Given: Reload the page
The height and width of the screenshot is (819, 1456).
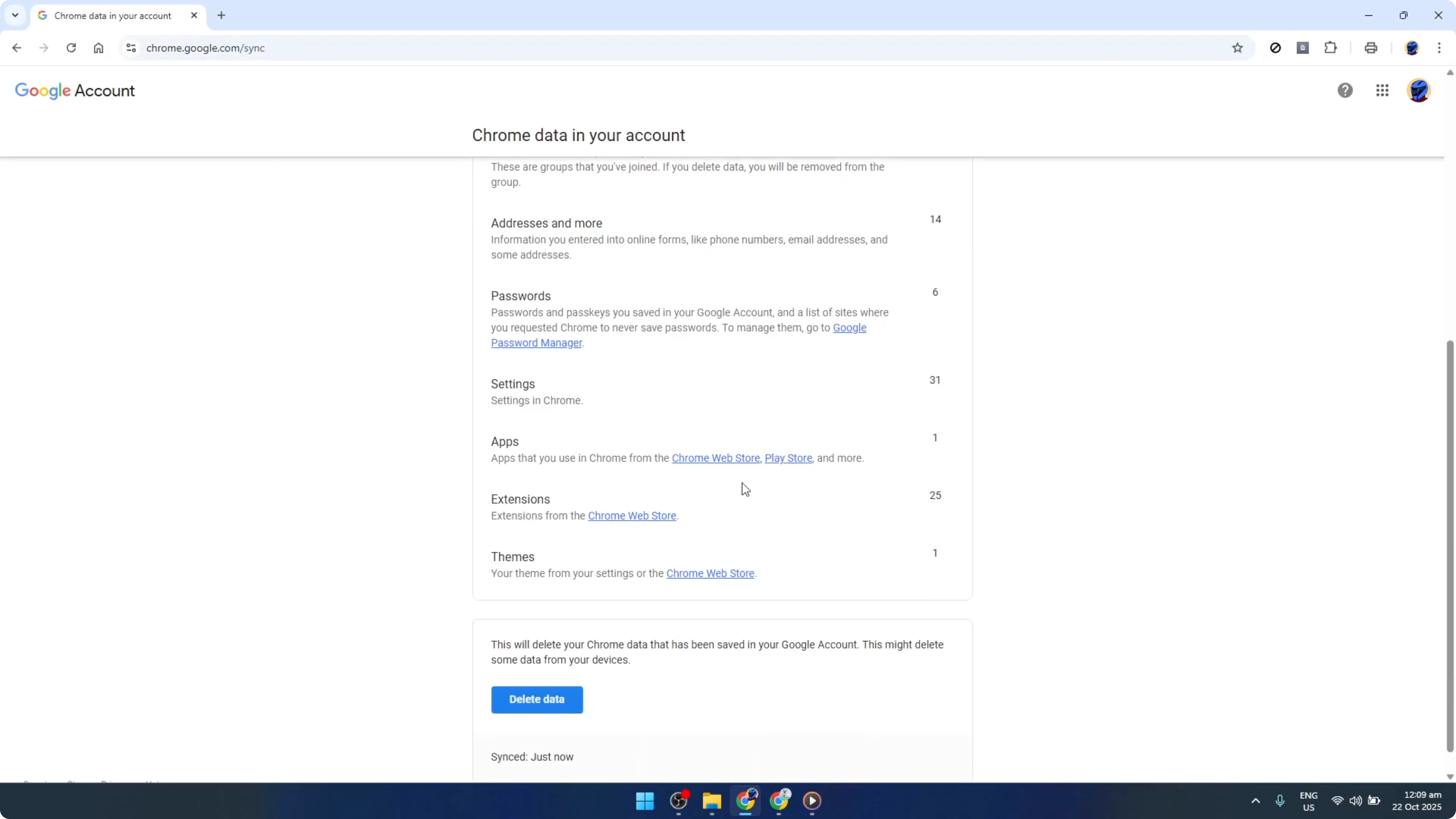Looking at the screenshot, I should (71, 47).
